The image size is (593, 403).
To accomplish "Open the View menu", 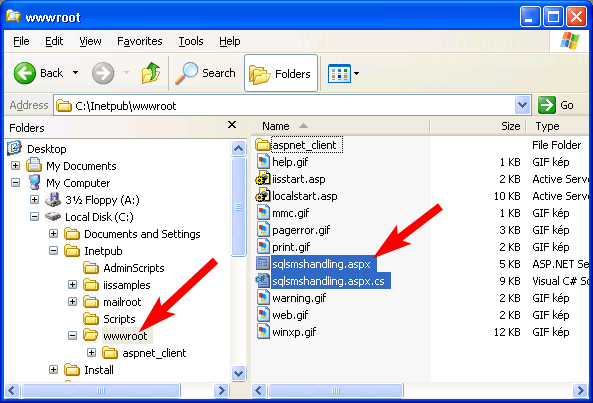I will click(x=90, y=41).
